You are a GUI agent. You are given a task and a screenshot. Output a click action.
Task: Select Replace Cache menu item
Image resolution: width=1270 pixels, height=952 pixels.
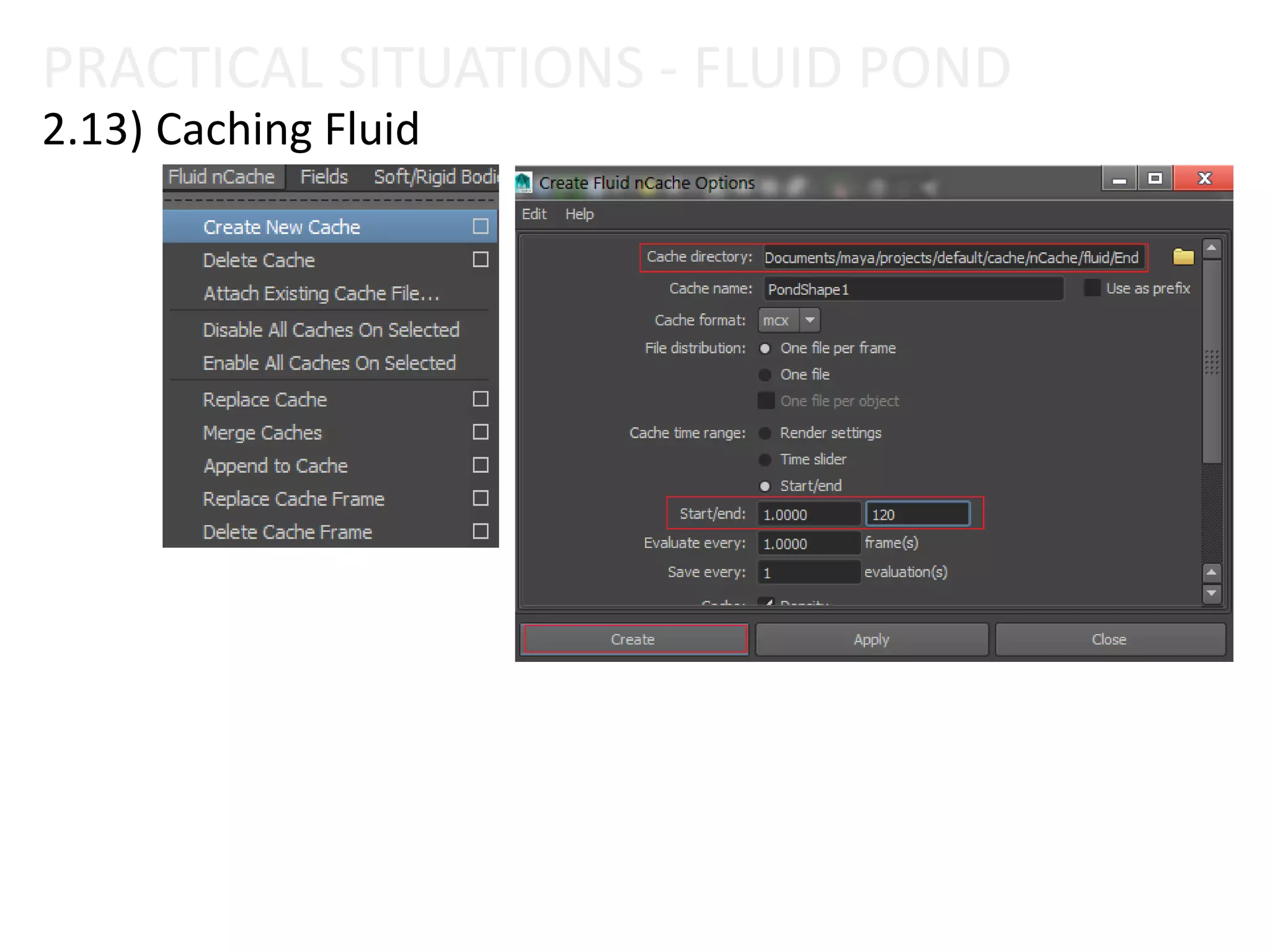(x=331, y=399)
